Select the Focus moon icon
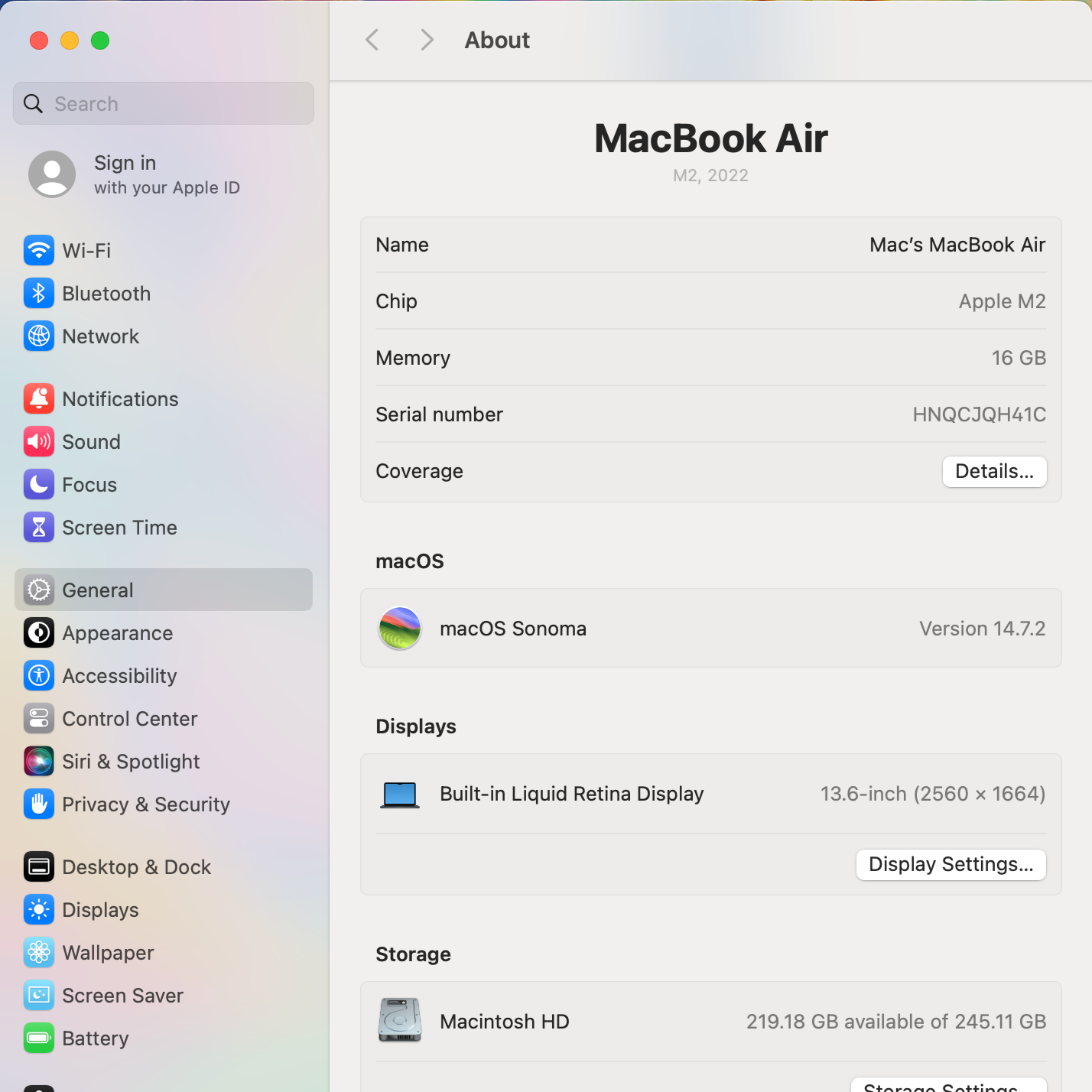Screen dimensions: 1092x1092 [x=39, y=484]
